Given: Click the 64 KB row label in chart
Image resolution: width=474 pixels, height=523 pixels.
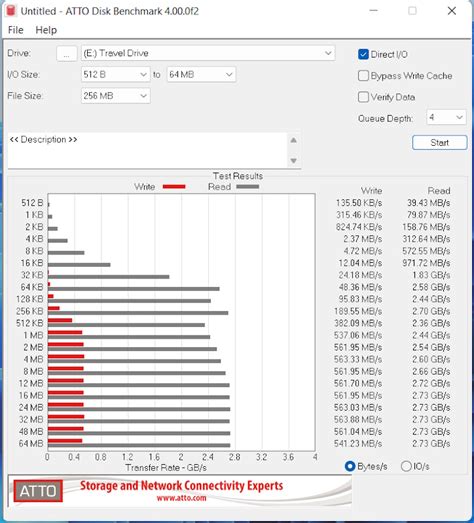Looking at the screenshot, I should [x=32, y=287].
